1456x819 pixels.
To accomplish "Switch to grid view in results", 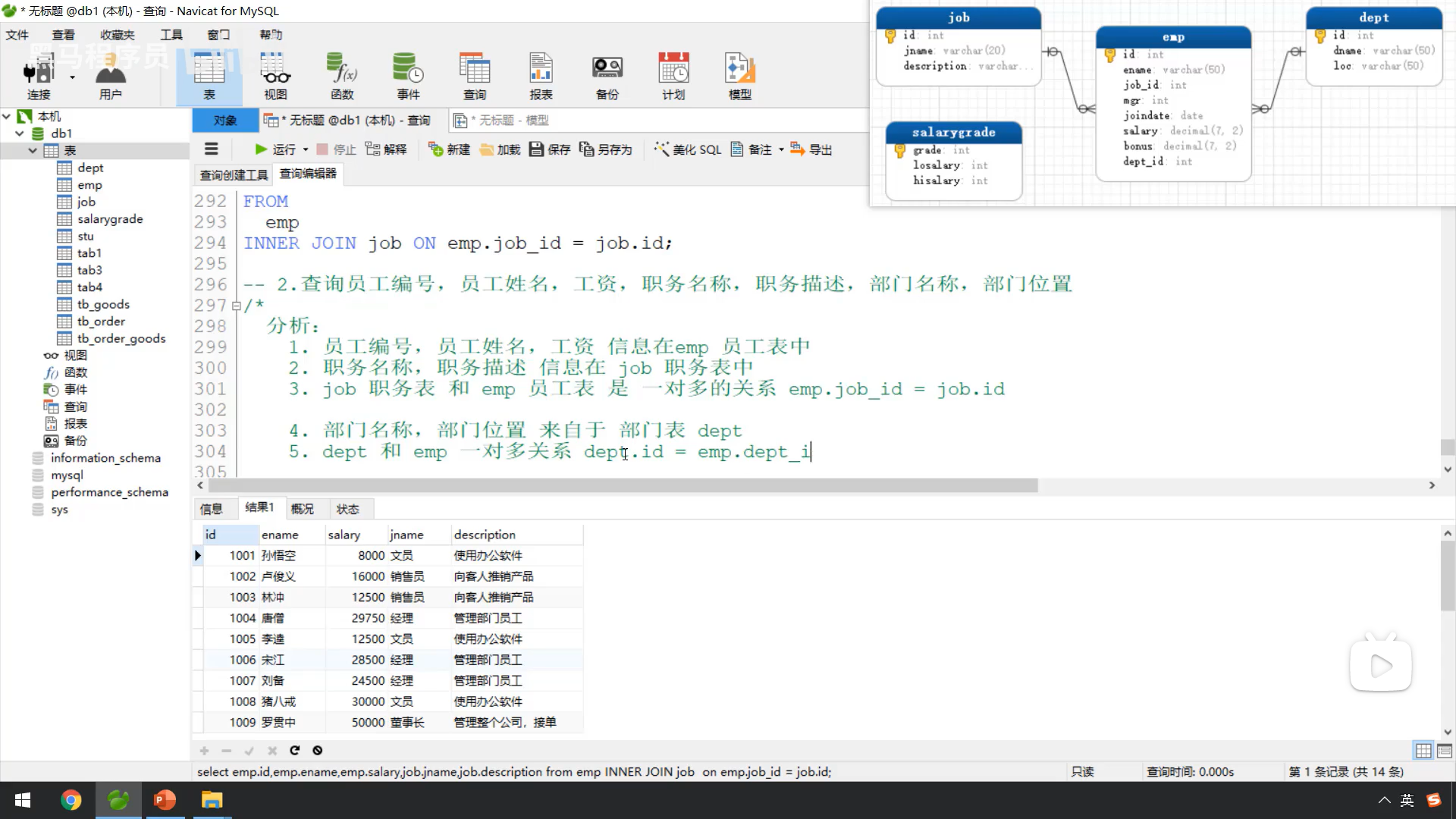I will tap(1423, 750).
